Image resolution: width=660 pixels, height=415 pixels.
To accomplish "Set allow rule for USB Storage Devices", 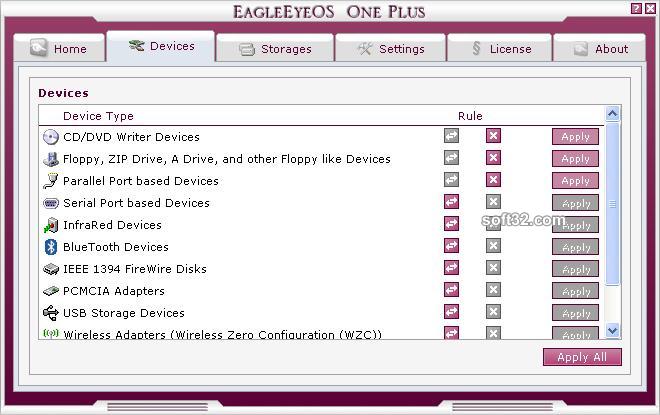I will pyautogui.click(x=451, y=311).
